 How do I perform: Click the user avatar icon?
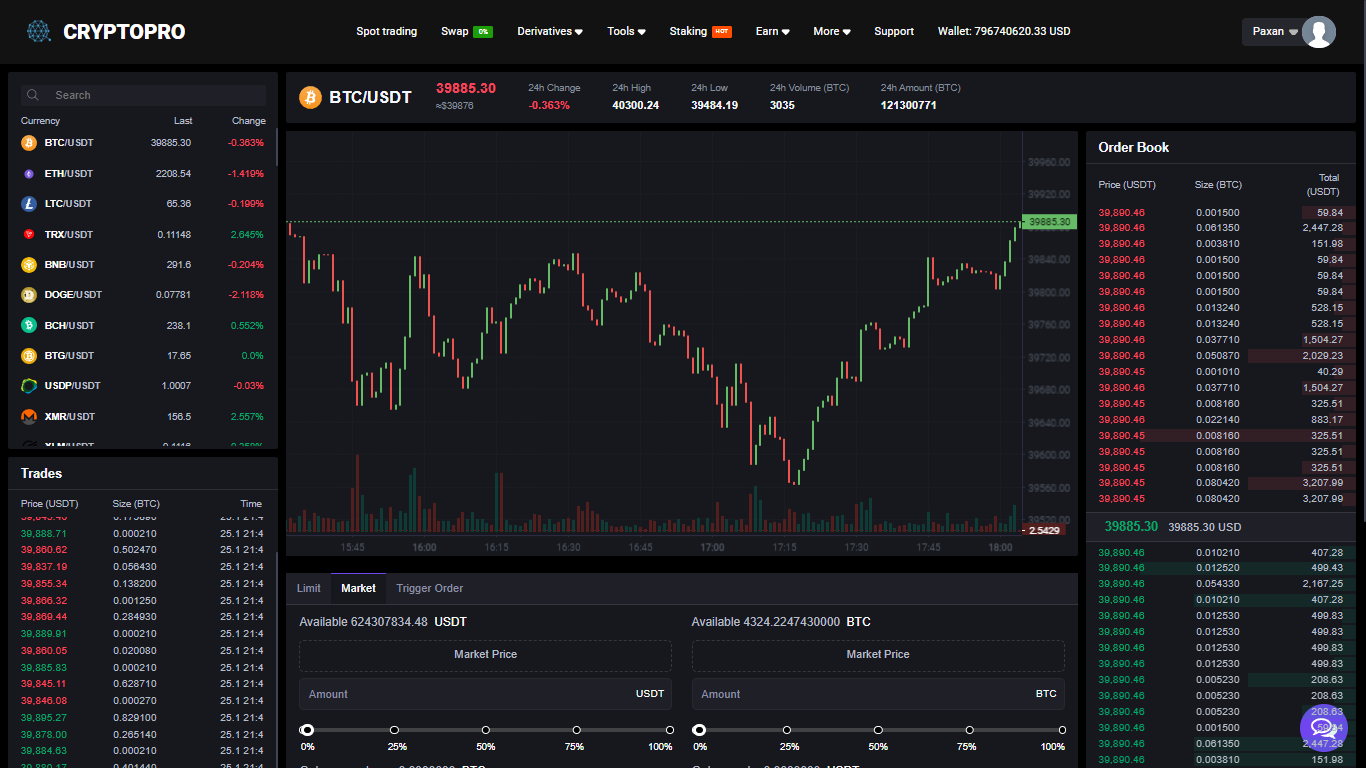pos(1319,32)
